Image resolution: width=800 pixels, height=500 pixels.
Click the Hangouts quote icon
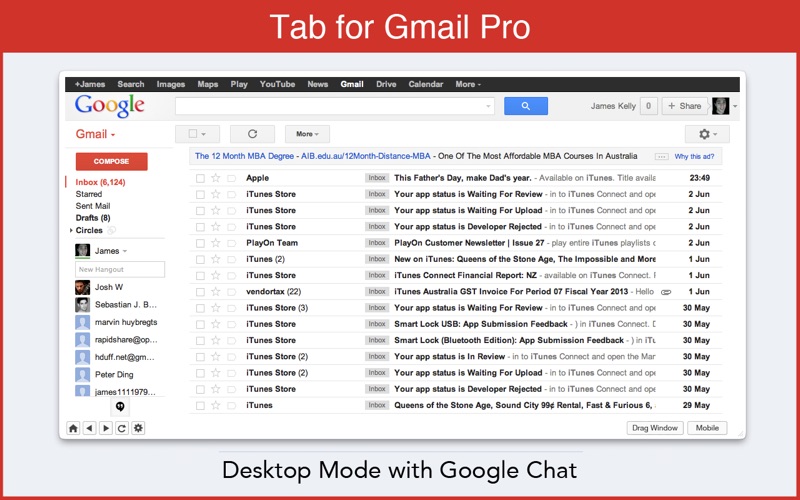[120, 407]
